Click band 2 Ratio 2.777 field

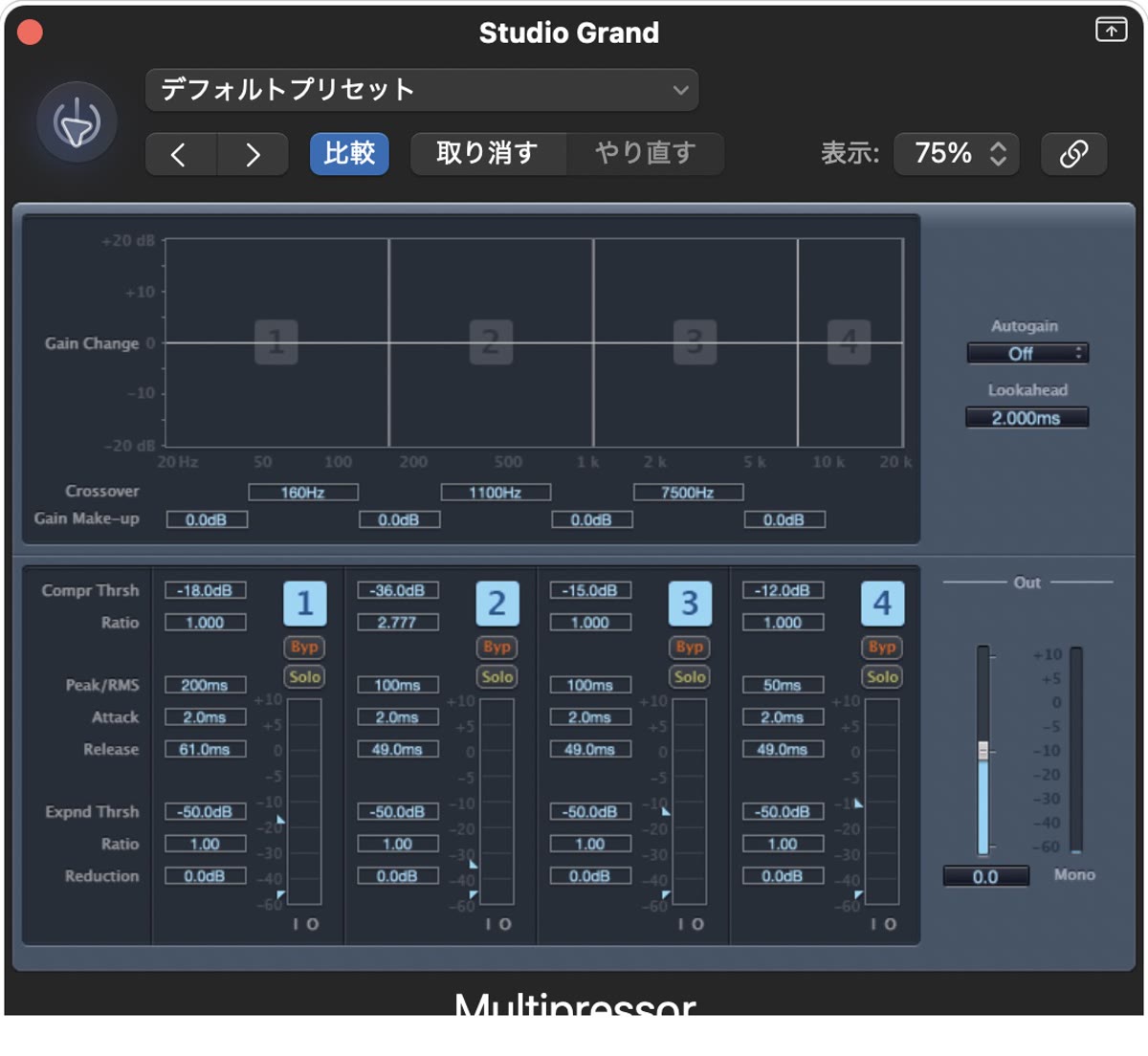point(398,622)
